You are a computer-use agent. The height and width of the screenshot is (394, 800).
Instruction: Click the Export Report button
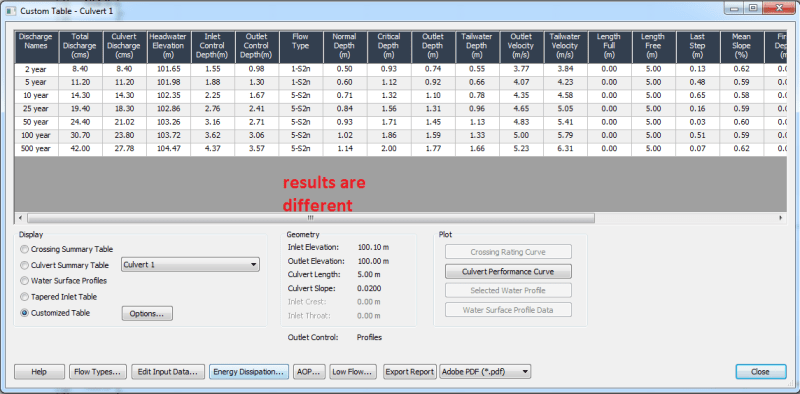(x=410, y=372)
